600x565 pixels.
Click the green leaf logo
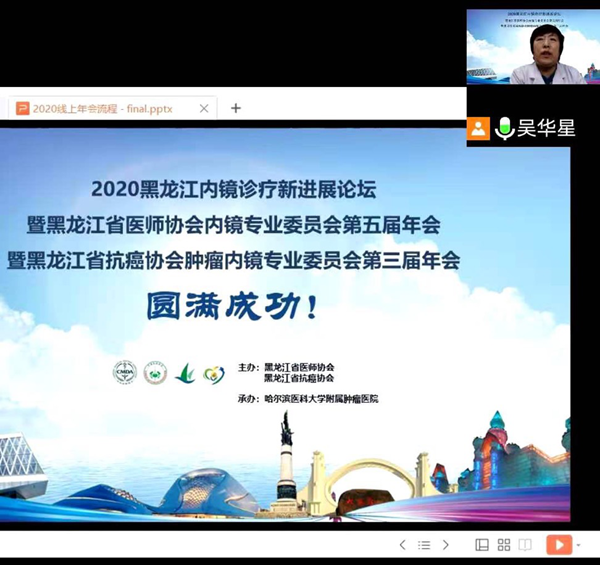coord(185,373)
